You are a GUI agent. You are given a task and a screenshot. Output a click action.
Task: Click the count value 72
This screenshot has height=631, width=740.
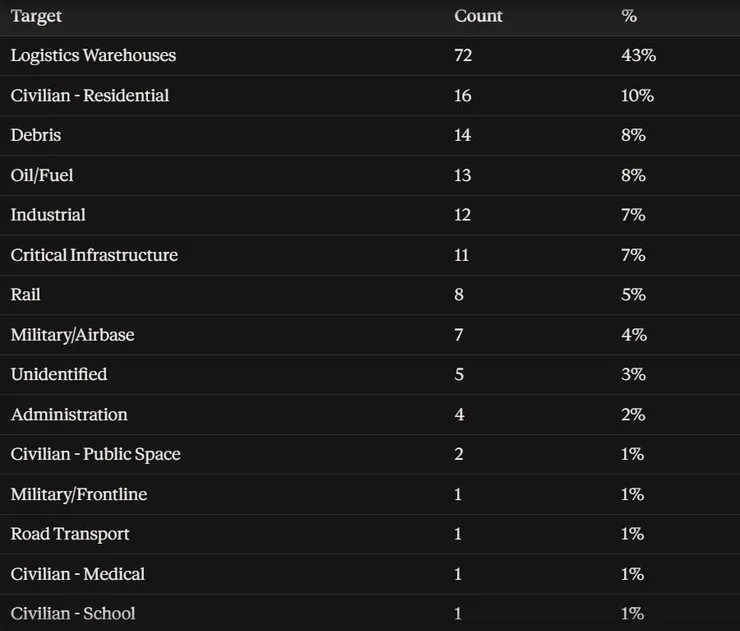pos(463,56)
